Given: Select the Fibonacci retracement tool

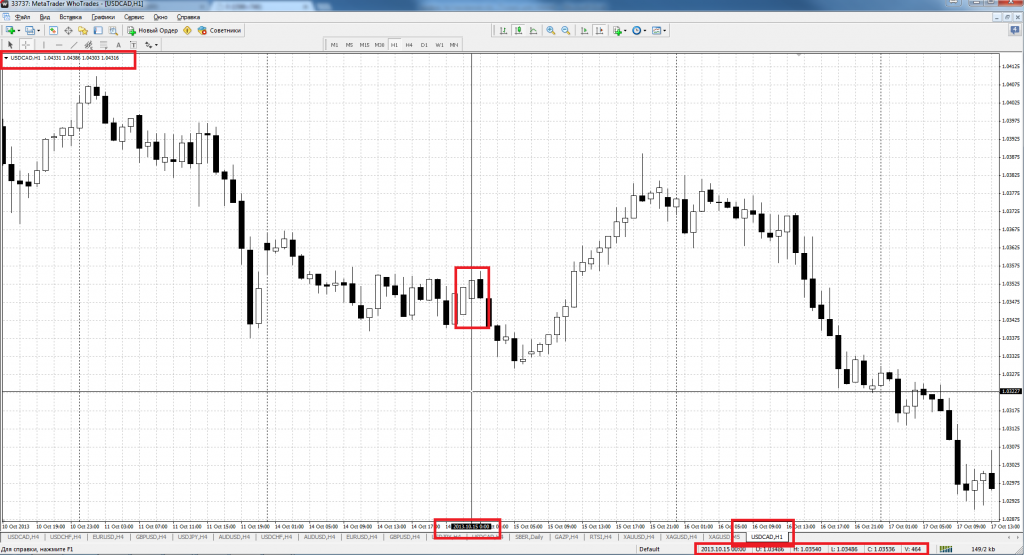Looking at the screenshot, I should click(103, 45).
